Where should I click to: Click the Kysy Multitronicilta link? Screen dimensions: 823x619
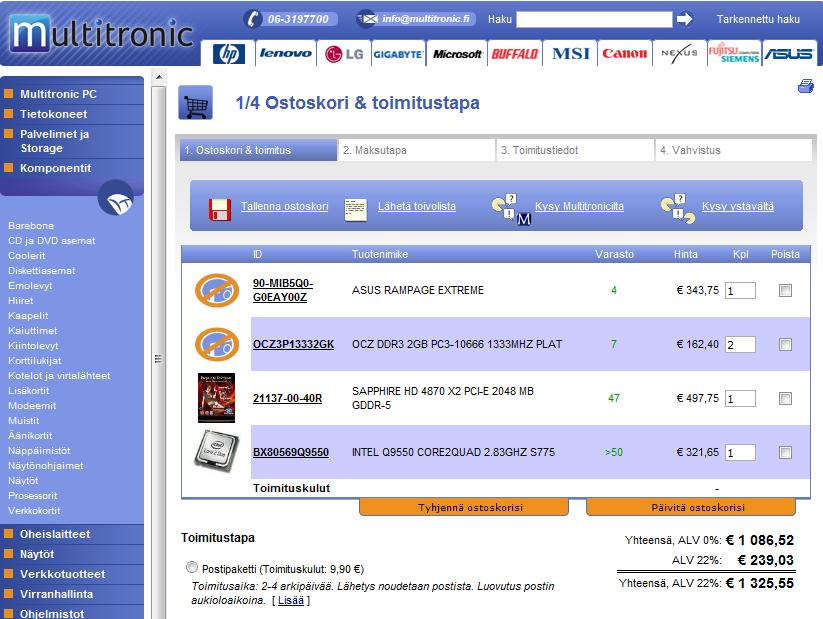coord(579,206)
